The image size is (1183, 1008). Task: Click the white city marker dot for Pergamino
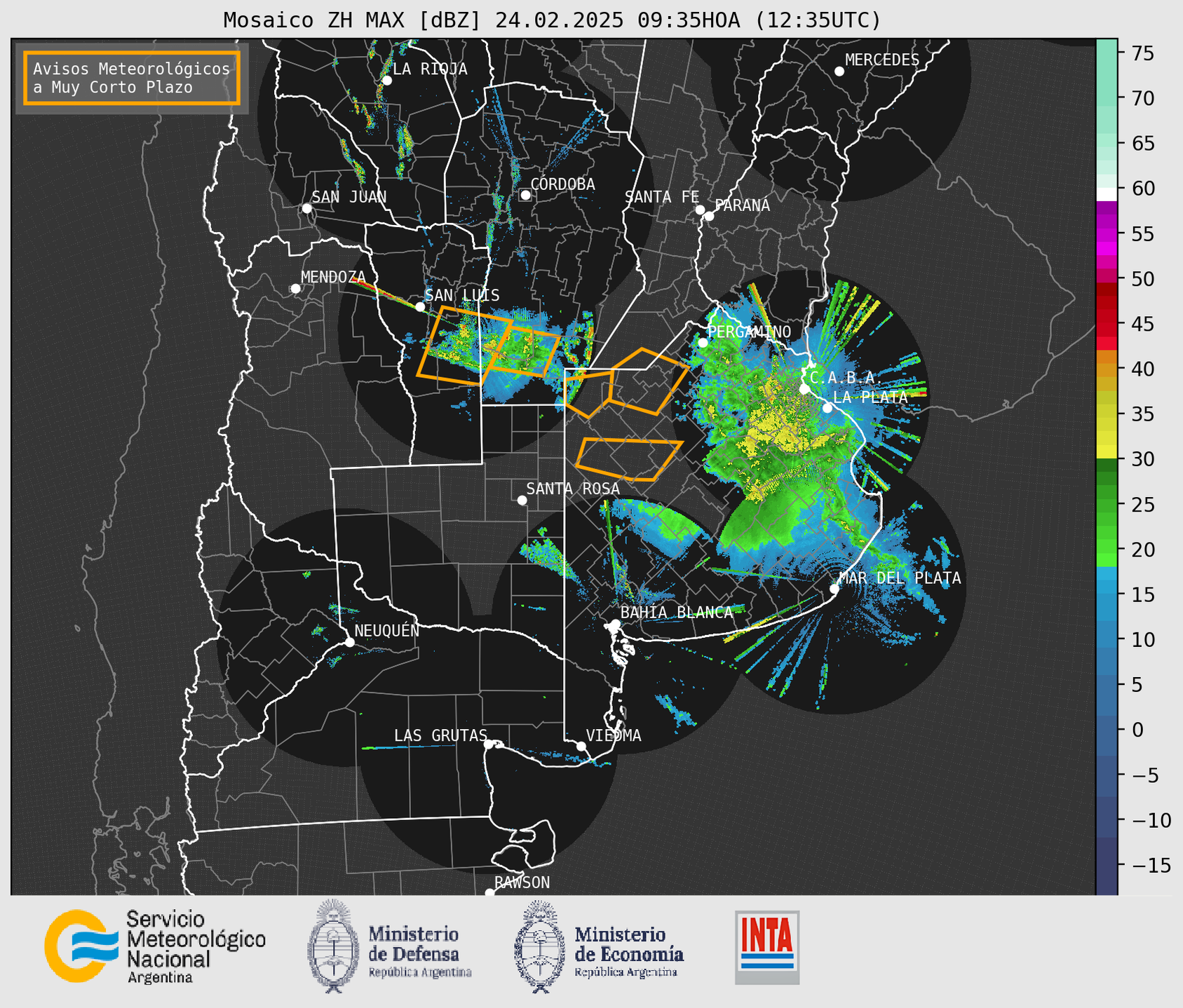pos(703,343)
